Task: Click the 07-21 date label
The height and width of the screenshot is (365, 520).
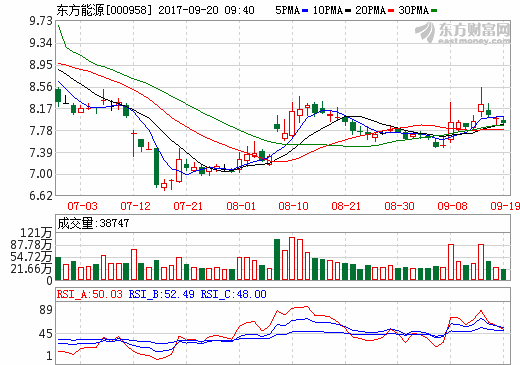Action: pos(188,206)
